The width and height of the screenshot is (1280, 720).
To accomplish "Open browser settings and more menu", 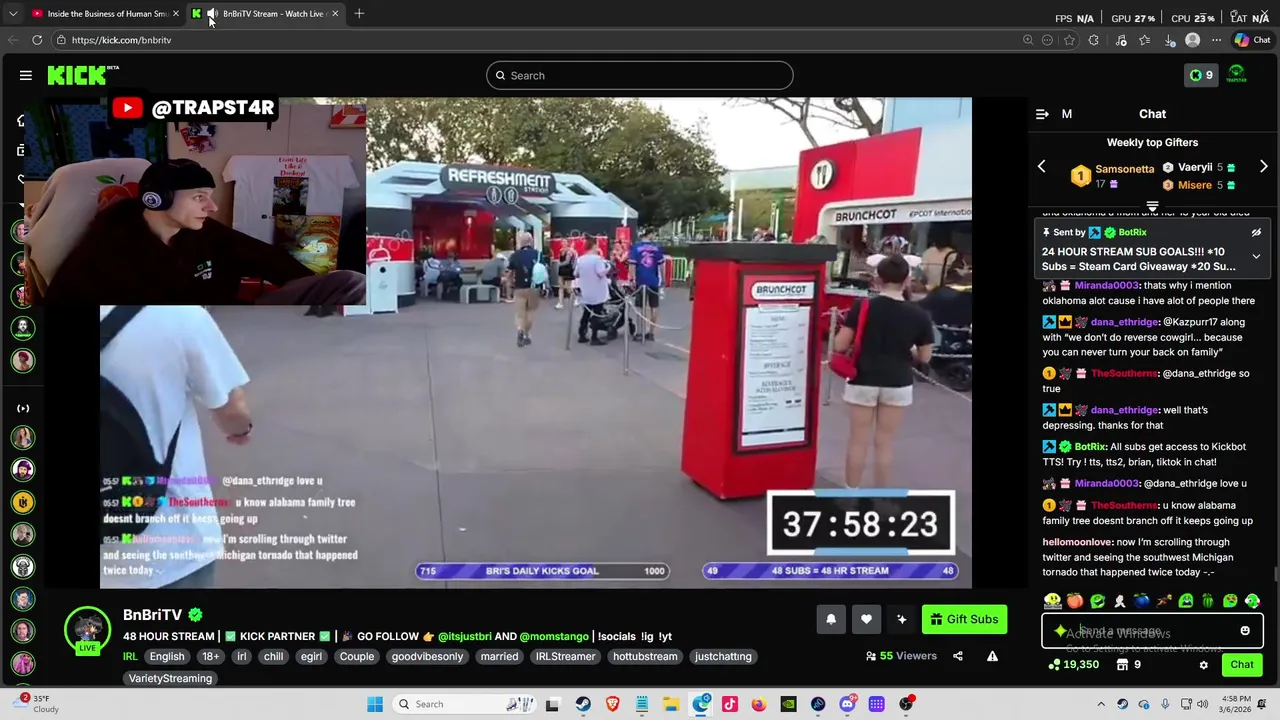I will [x=1216, y=40].
